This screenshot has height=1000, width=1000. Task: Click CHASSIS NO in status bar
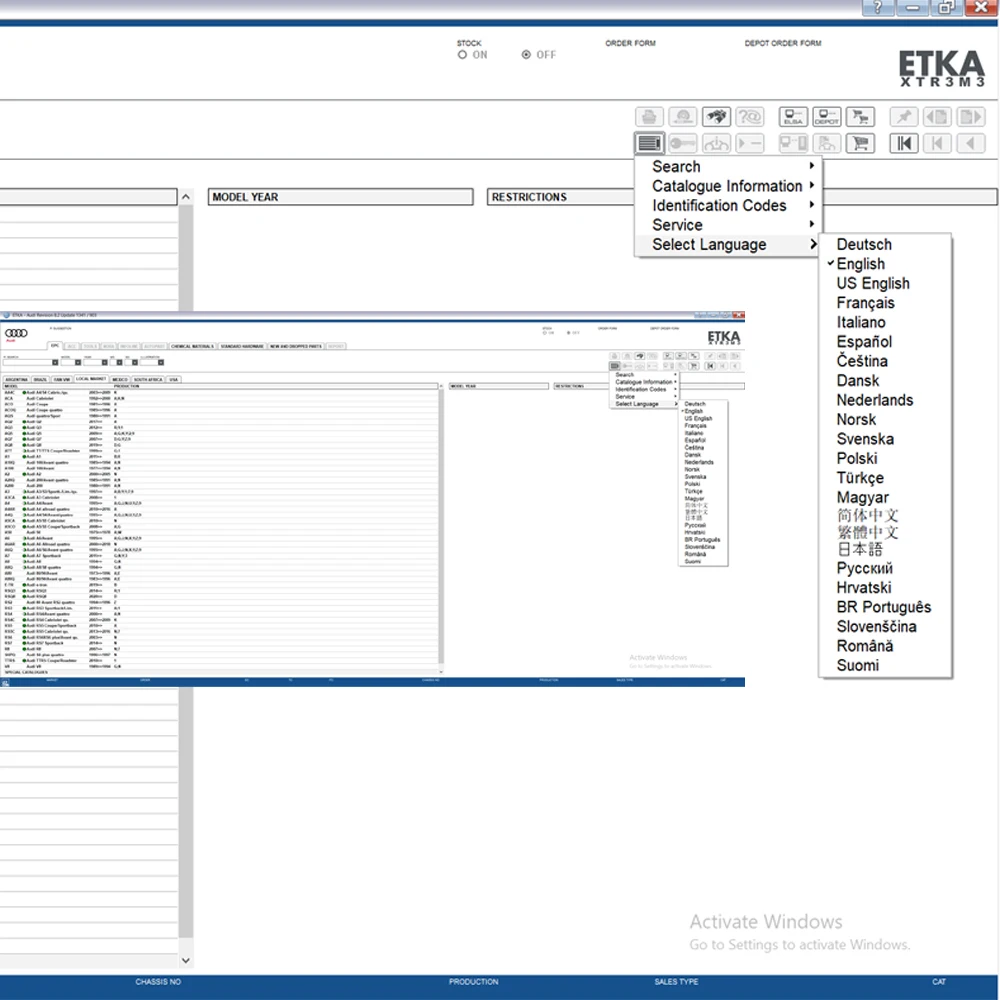pyautogui.click(x=158, y=982)
